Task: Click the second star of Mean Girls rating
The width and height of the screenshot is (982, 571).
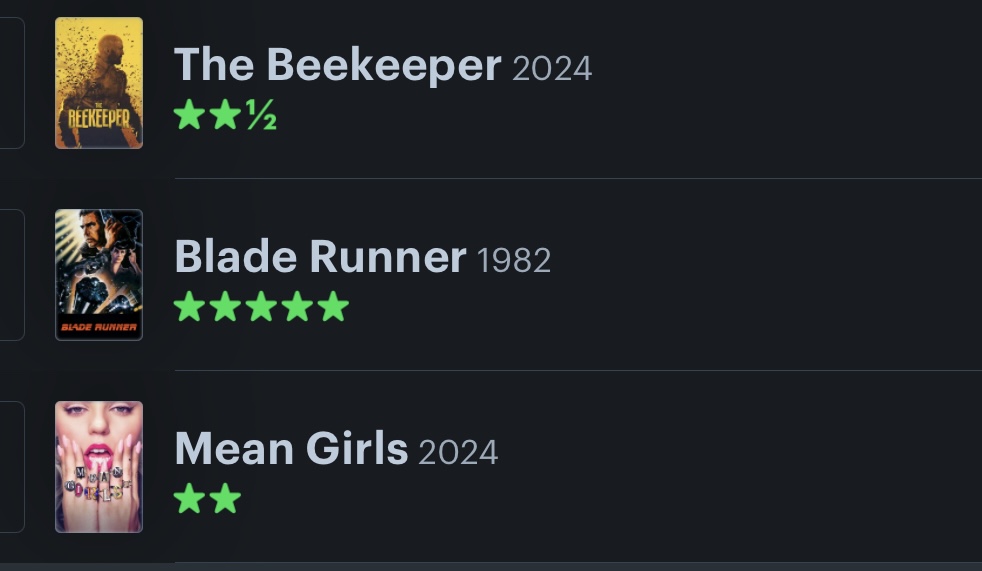Action: tap(225, 498)
